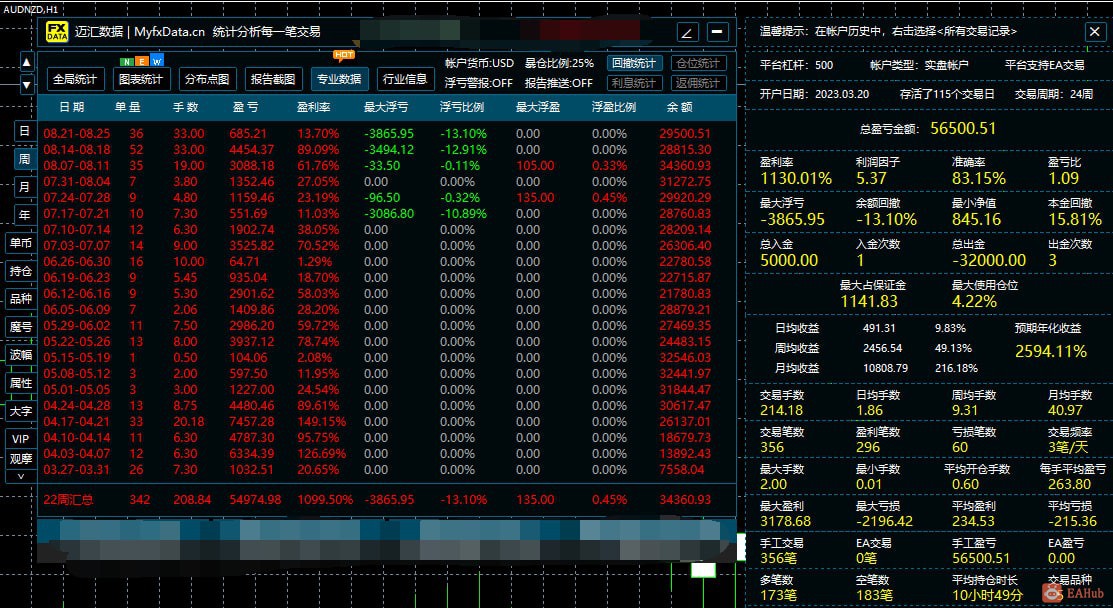Click the white candlestick on the chart

[703, 570]
